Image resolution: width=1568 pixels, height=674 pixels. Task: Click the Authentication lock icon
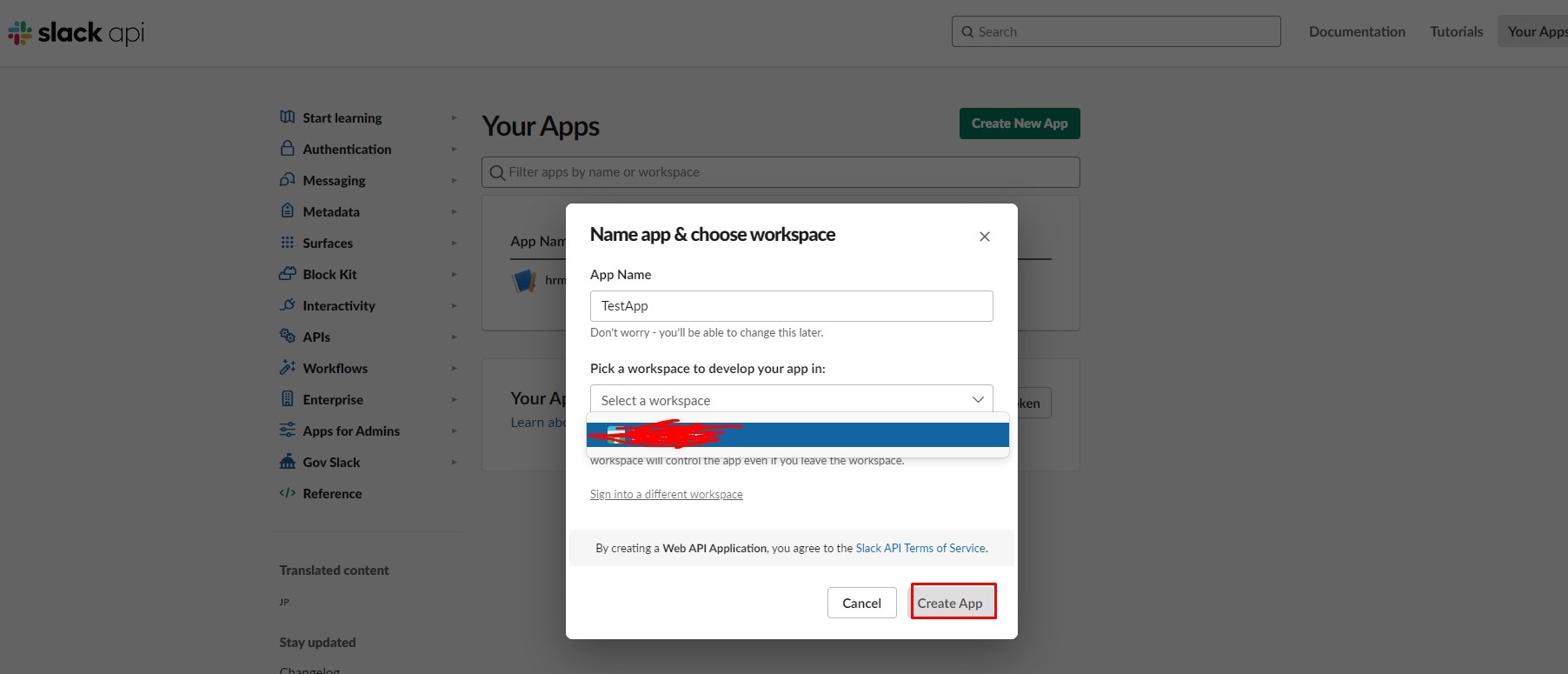coord(288,149)
